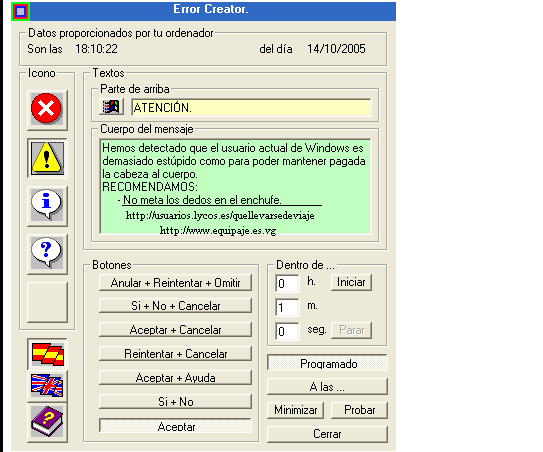The image size is (543, 452).
Task: Click the Windows flag button beside title field
Action: 111,107
